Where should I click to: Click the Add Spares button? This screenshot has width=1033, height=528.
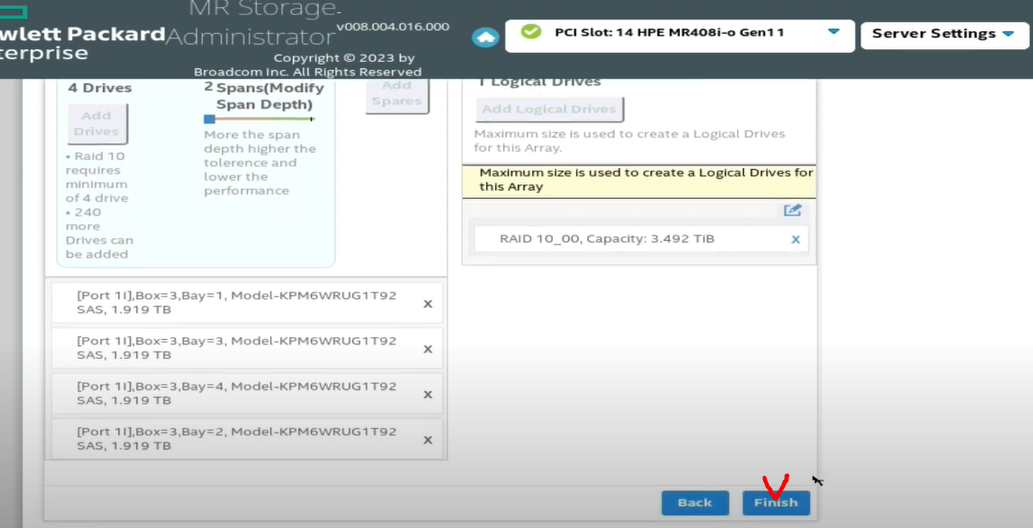point(397,94)
